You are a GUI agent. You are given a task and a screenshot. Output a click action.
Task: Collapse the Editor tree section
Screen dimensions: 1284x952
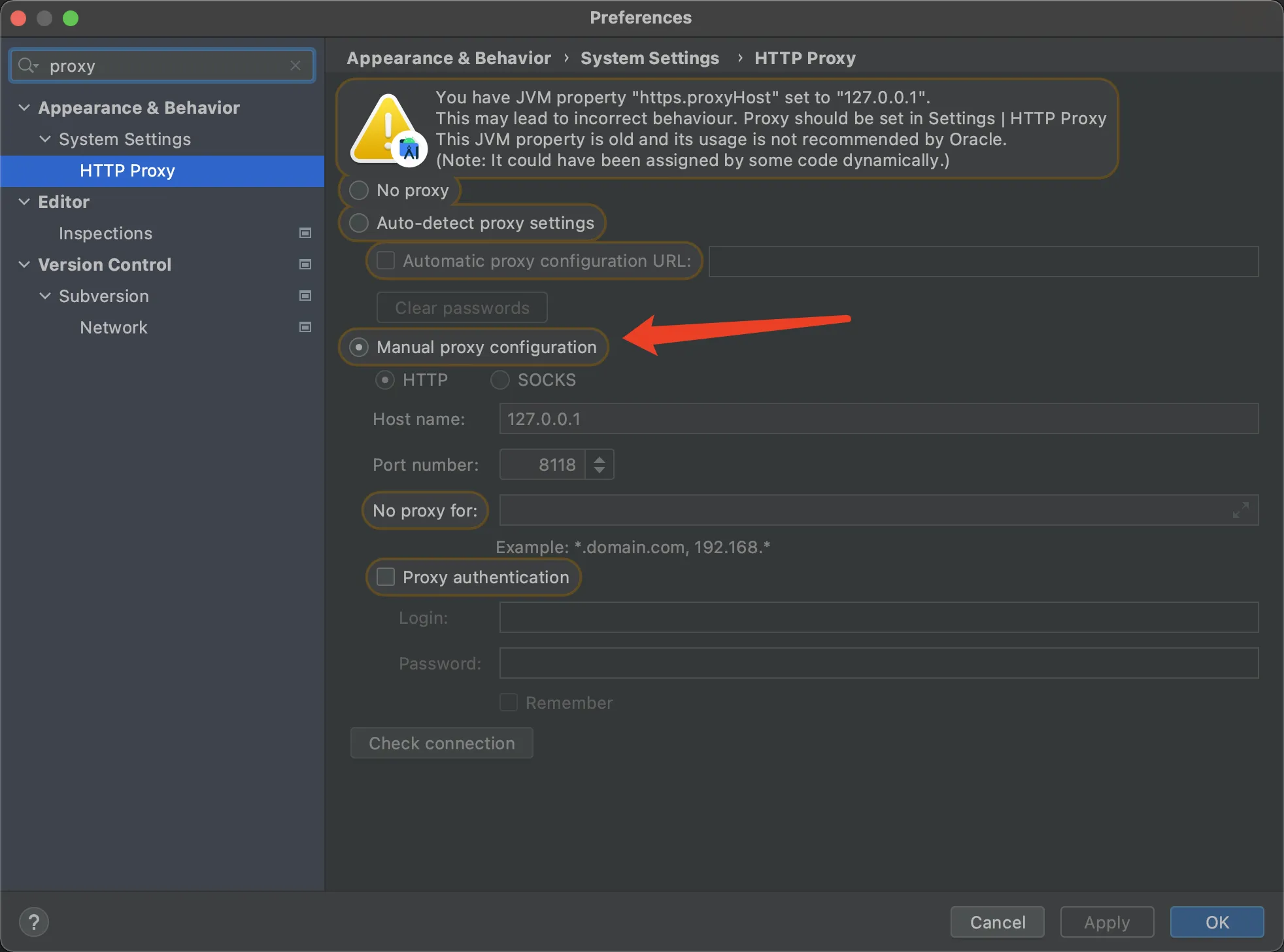tap(24, 202)
